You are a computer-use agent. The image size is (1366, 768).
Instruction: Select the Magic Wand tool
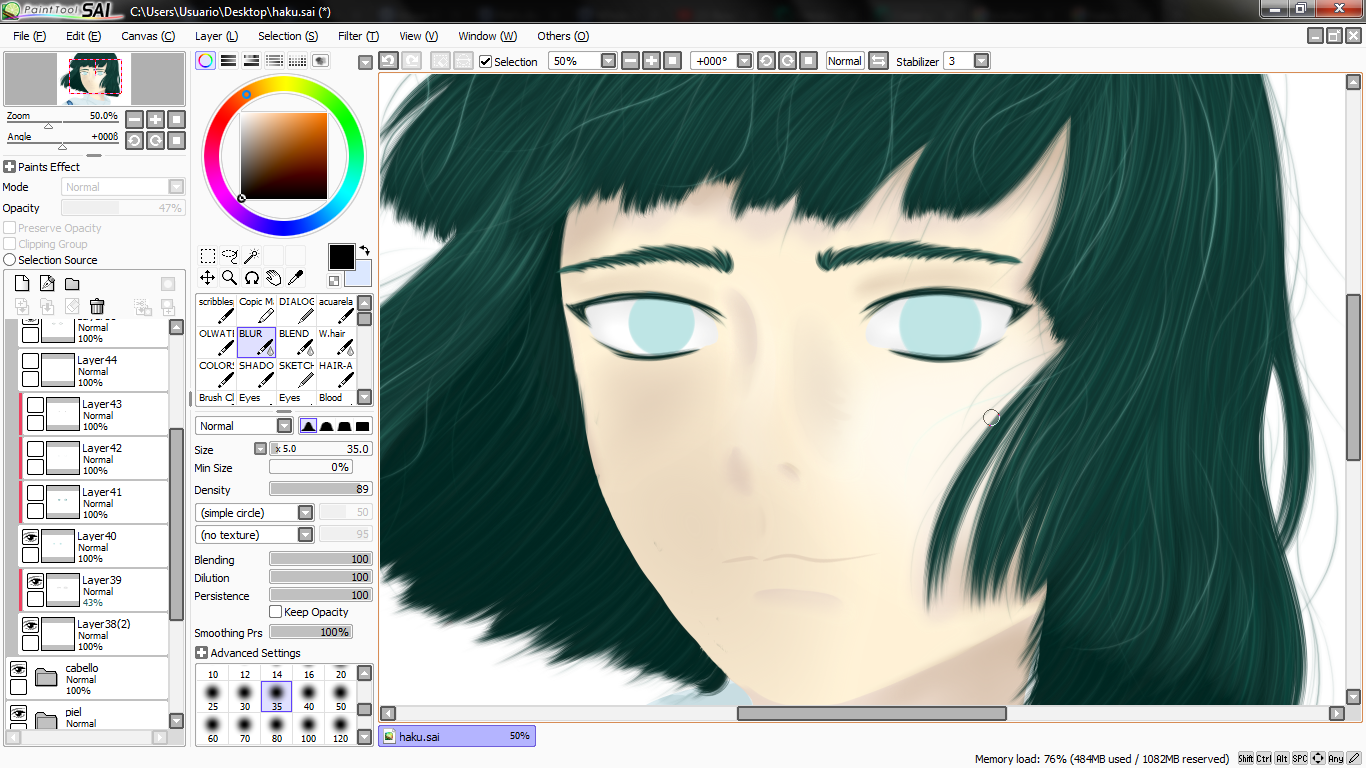[251, 256]
